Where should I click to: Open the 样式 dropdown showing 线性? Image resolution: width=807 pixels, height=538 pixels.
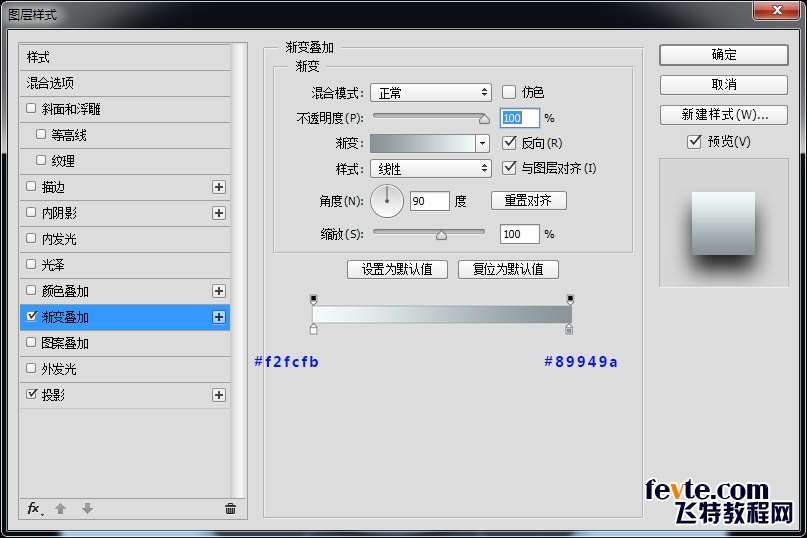tap(431, 168)
